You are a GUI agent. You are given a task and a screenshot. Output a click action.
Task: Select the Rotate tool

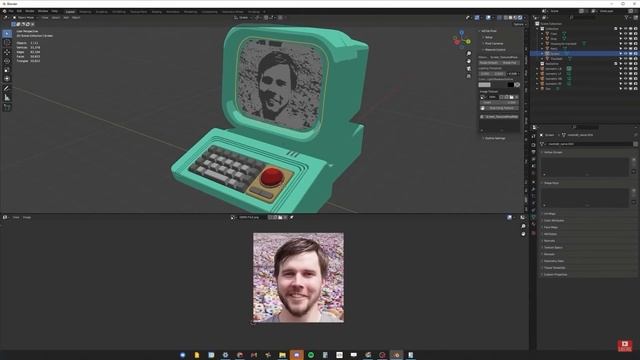tap(7, 61)
